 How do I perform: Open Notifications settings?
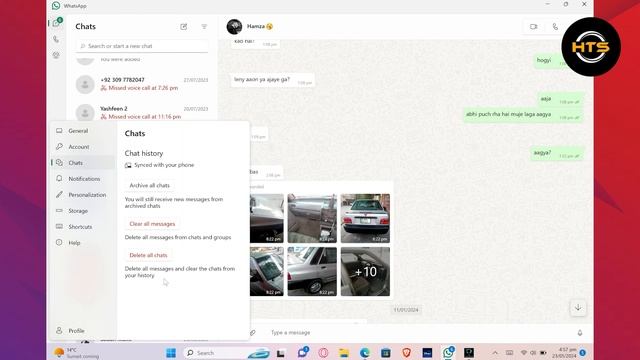tap(83, 179)
